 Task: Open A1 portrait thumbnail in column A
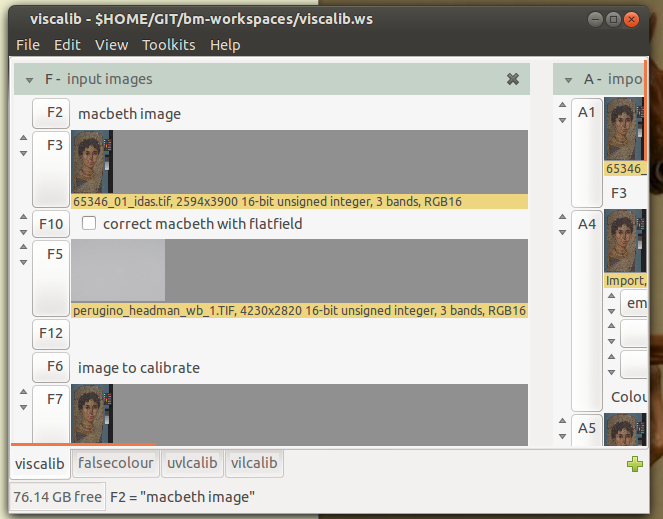[x=625, y=129]
